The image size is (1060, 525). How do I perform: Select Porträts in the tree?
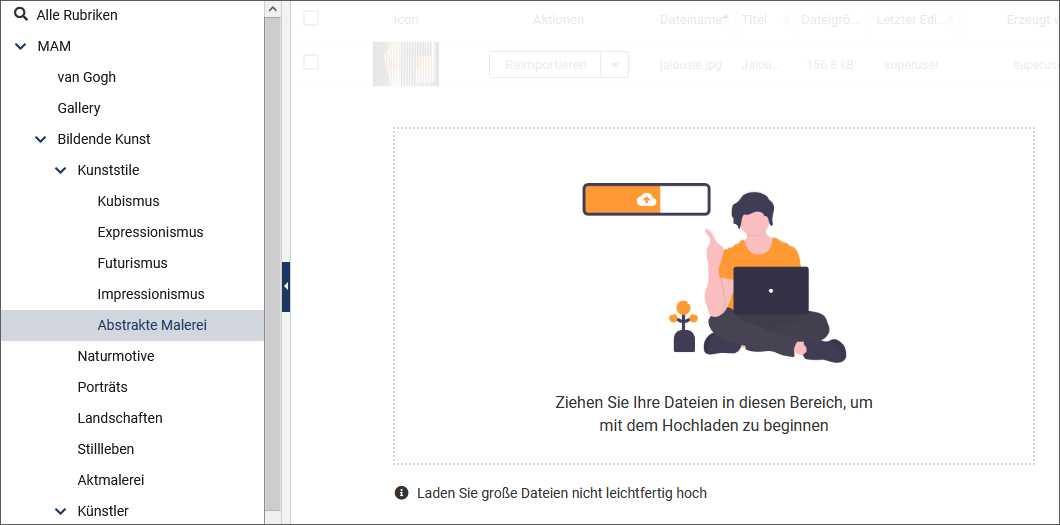[102, 387]
